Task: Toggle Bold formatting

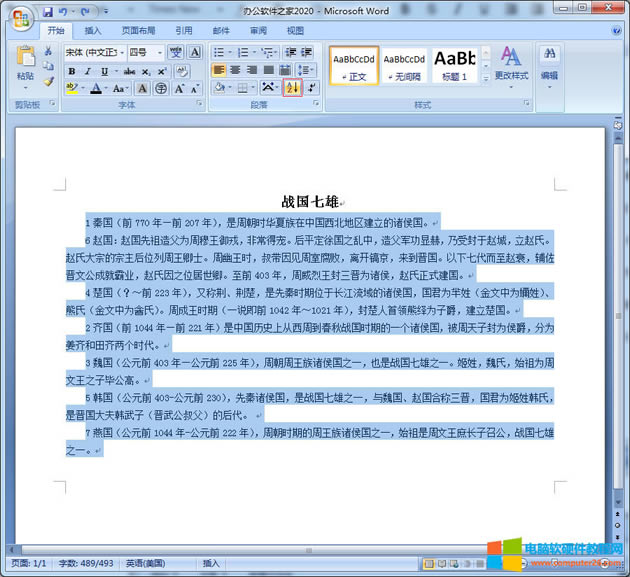Action: (x=72, y=72)
